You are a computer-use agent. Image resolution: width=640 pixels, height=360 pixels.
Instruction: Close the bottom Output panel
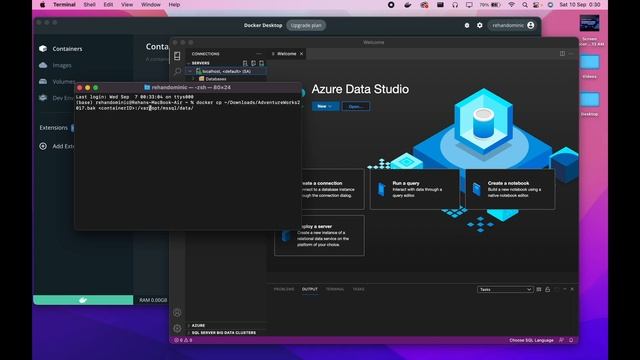click(x=572, y=289)
